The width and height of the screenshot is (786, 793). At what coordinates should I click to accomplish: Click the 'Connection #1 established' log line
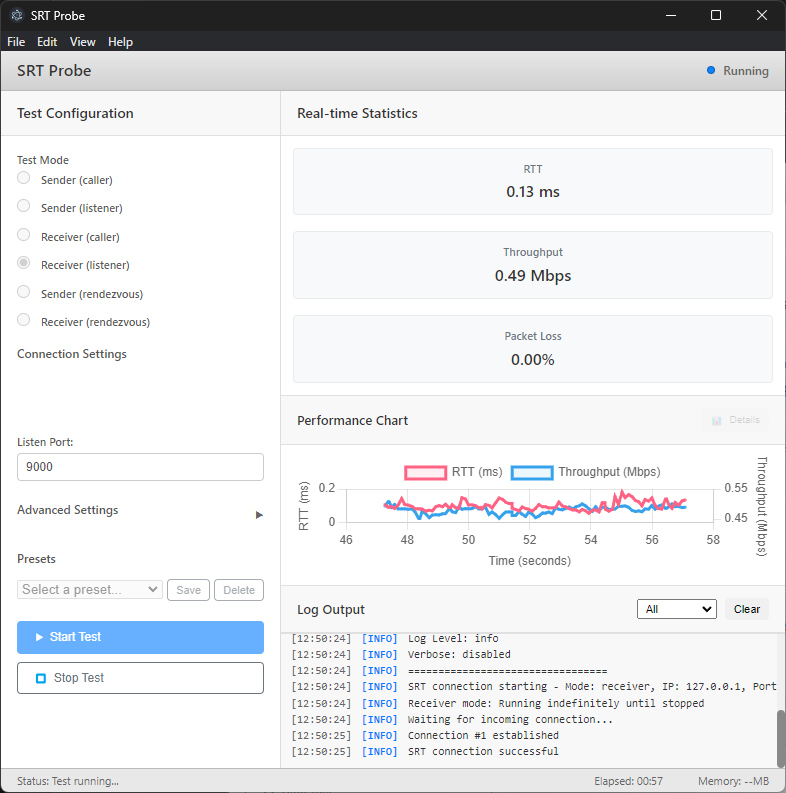click(x=483, y=735)
